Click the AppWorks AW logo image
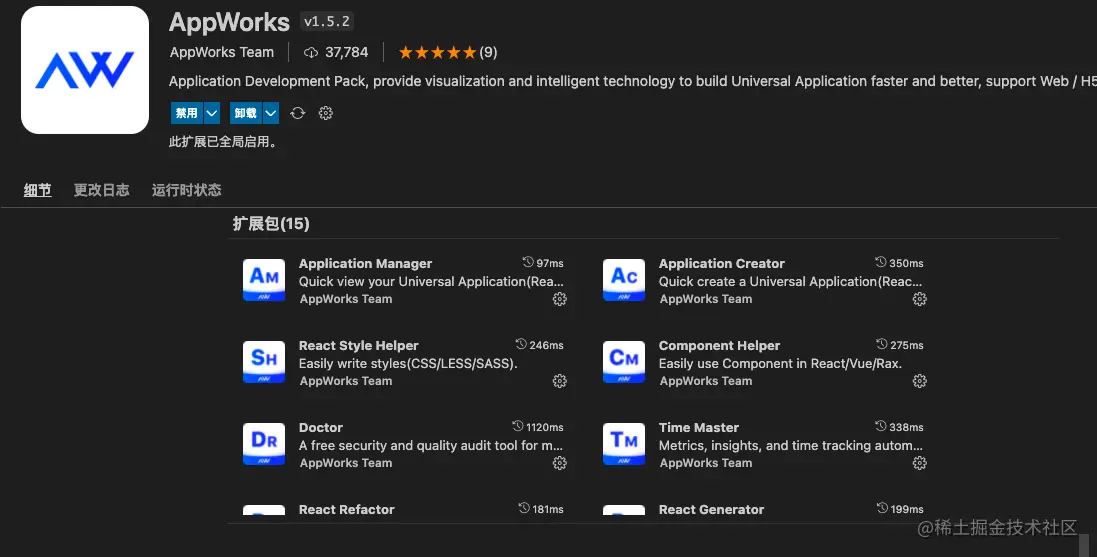This screenshot has width=1097, height=557. [85, 70]
